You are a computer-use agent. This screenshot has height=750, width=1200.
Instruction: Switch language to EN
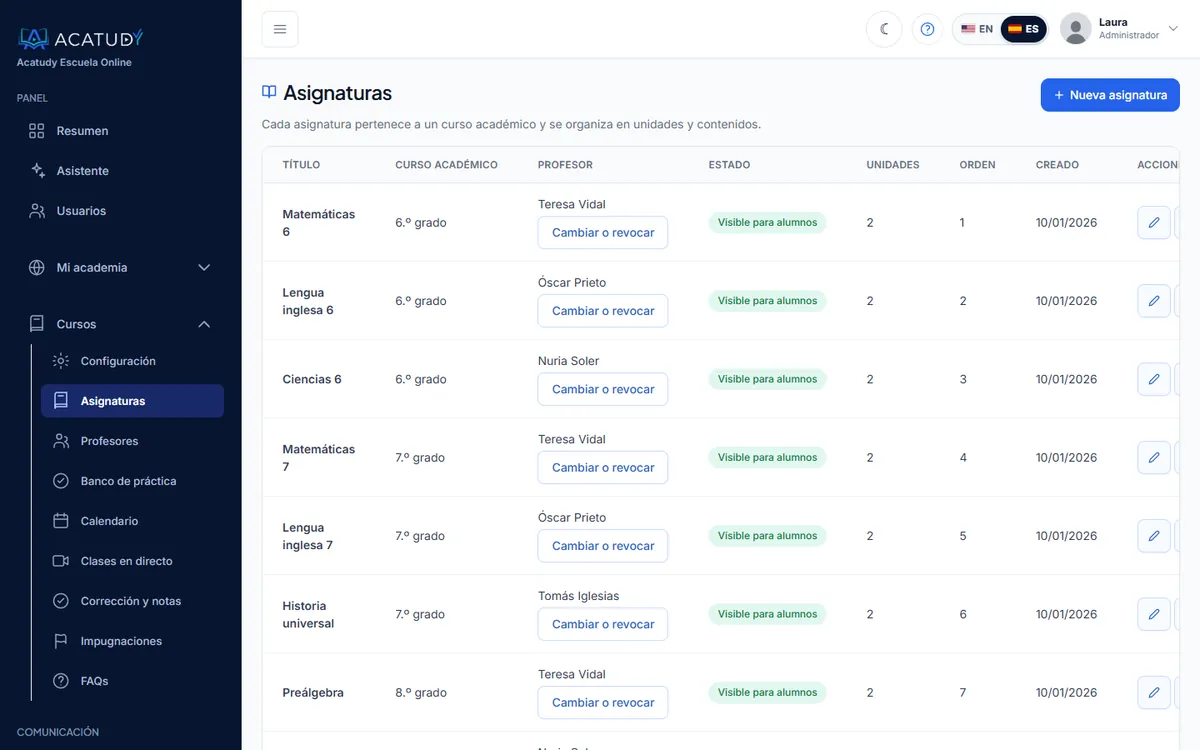977,29
